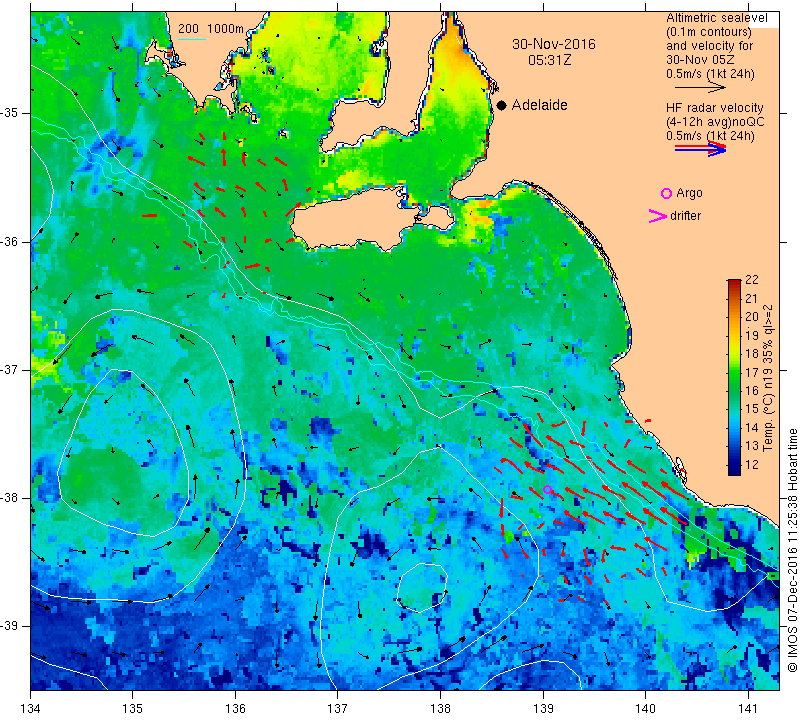
Task: Click the 22 label on color bar
Action: [752, 280]
